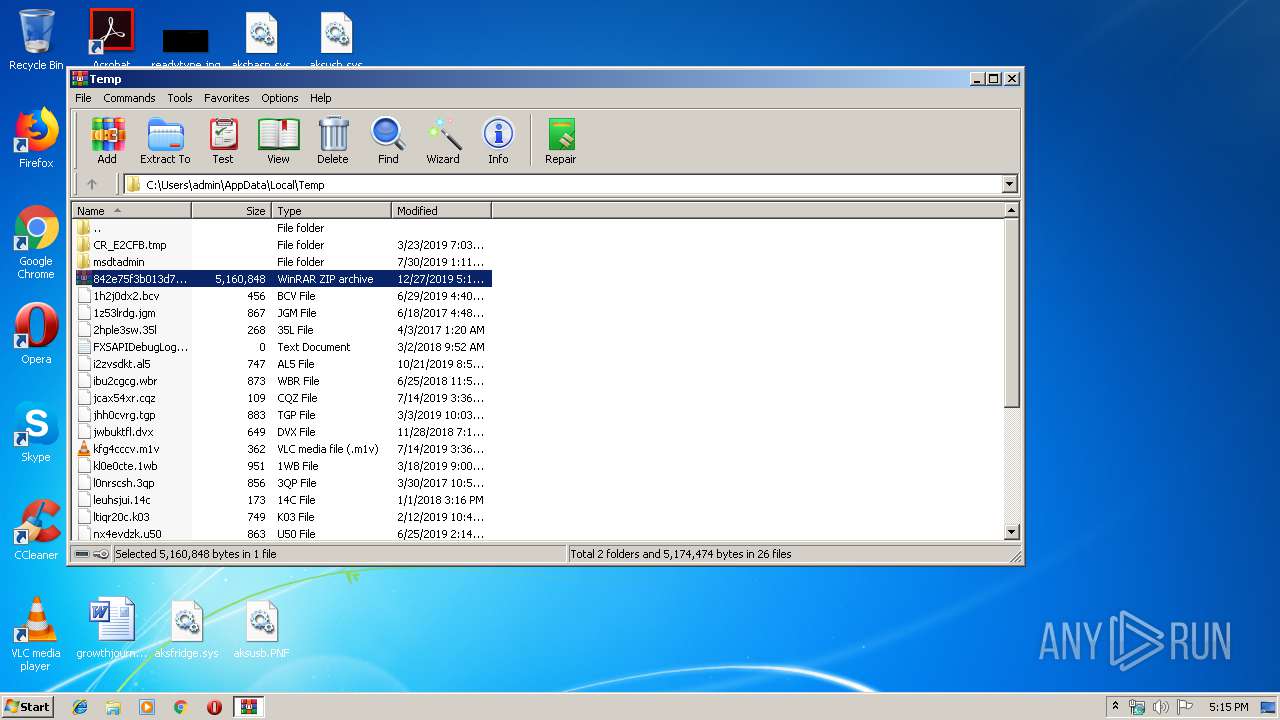Click the Test archive icon
The image size is (1280, 720).
click(x=223, y=140)
